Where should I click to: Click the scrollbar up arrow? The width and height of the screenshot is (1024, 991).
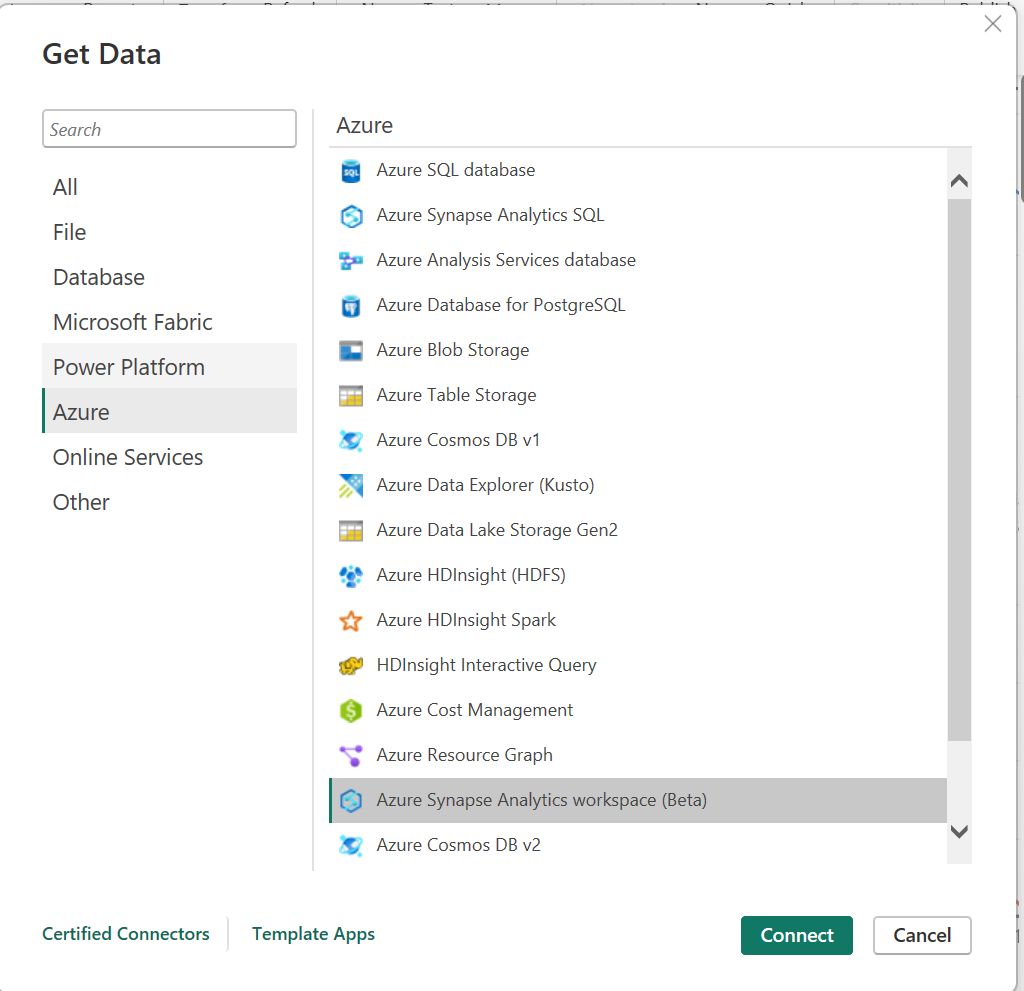[x=959, y=180]
